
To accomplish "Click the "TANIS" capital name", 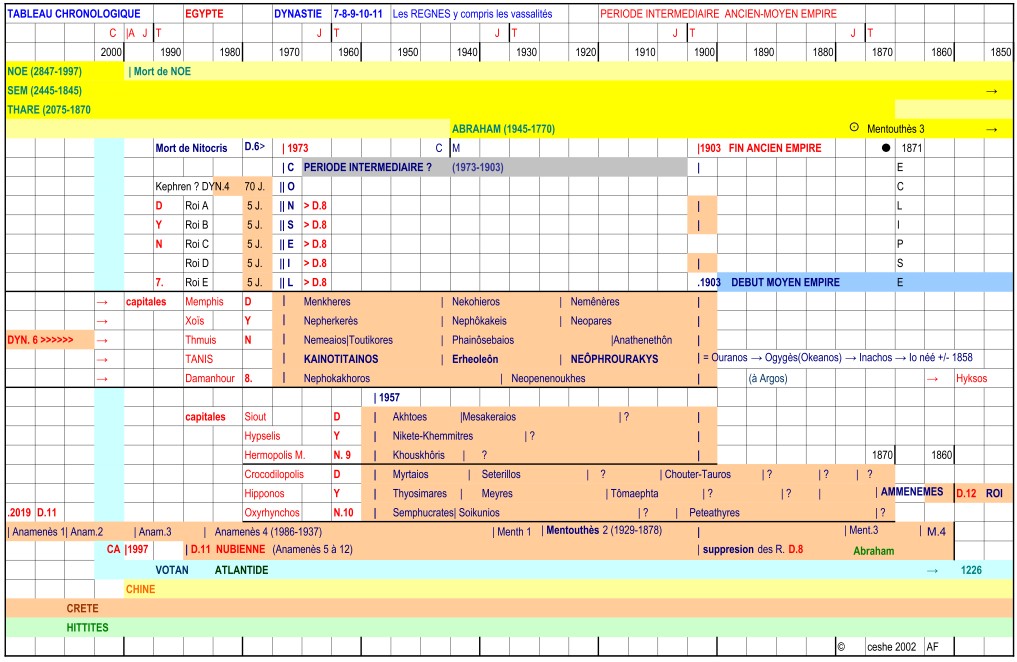I will coord(199,359).
